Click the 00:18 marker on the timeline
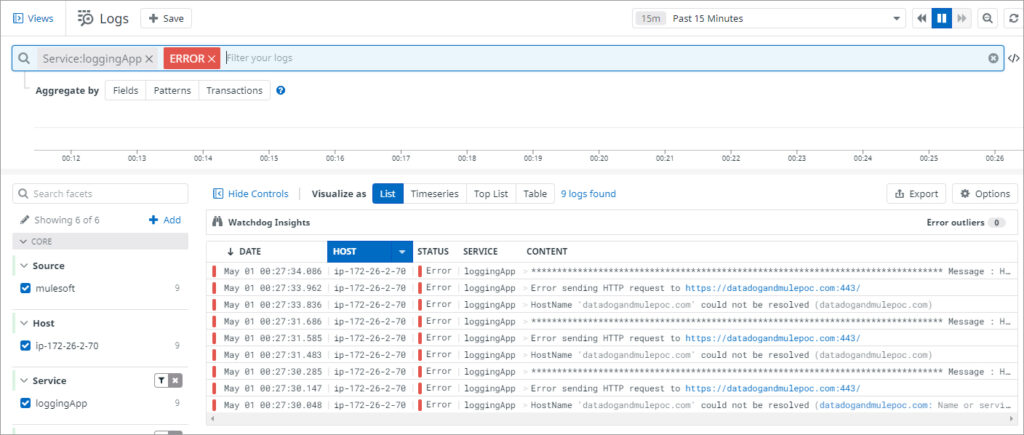Screen dimensions: 1024x435 point(467,158)
